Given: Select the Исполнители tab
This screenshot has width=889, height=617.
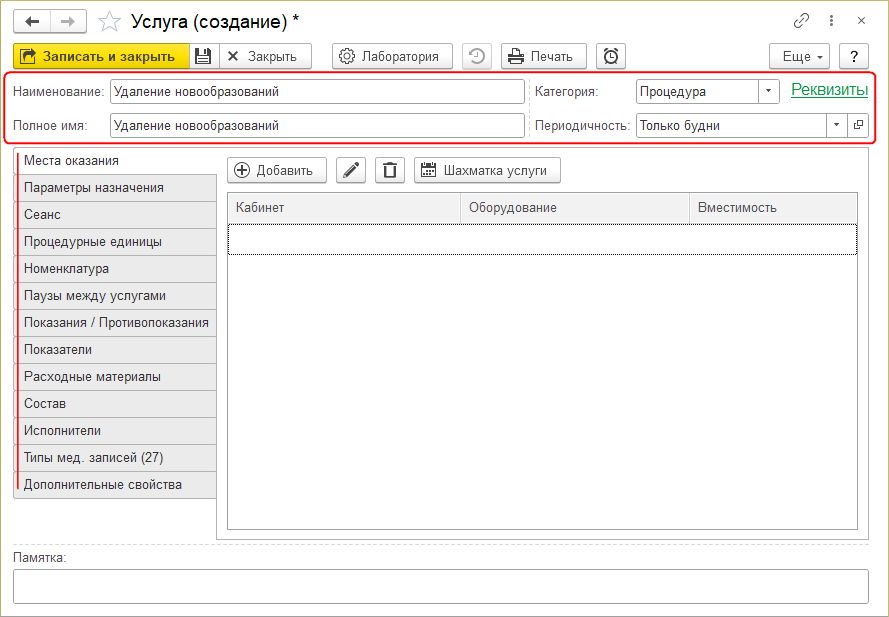Looking at the screenshot, I should (x=62, y=431).
